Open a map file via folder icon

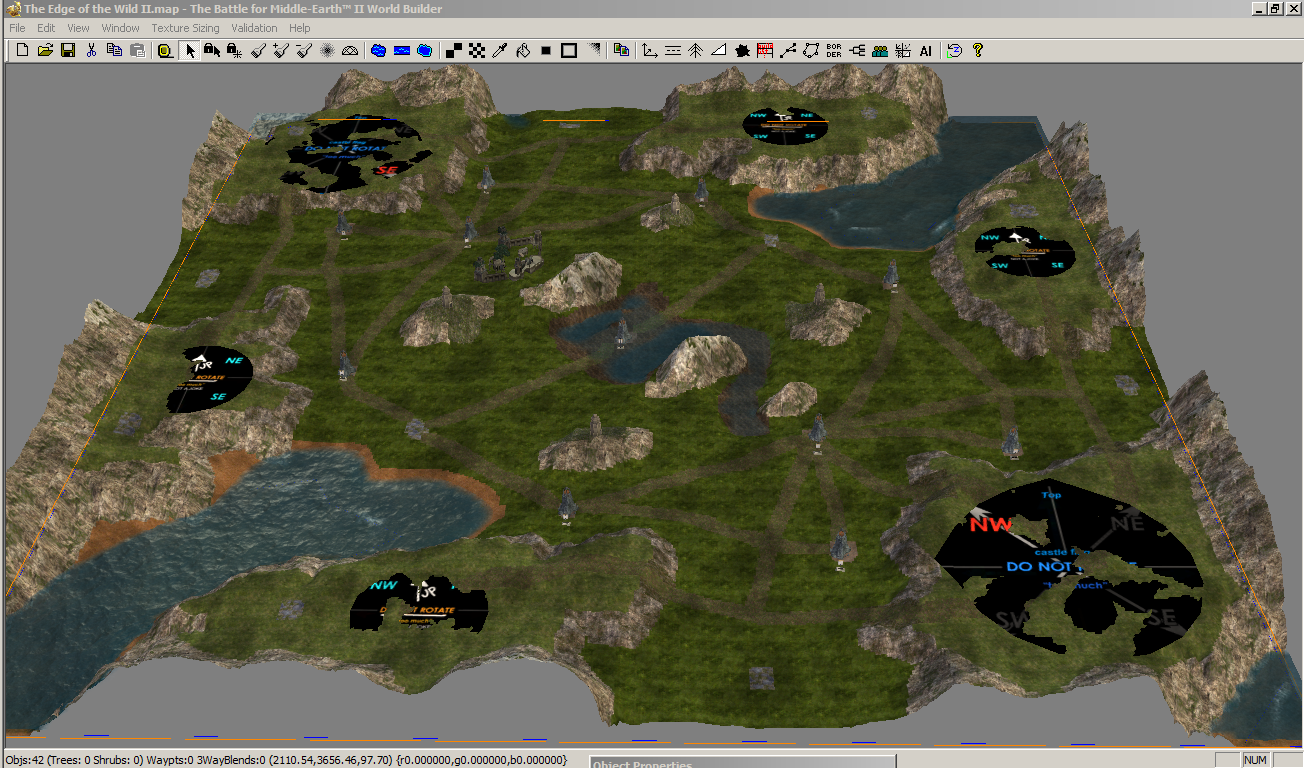coord(45,50)
